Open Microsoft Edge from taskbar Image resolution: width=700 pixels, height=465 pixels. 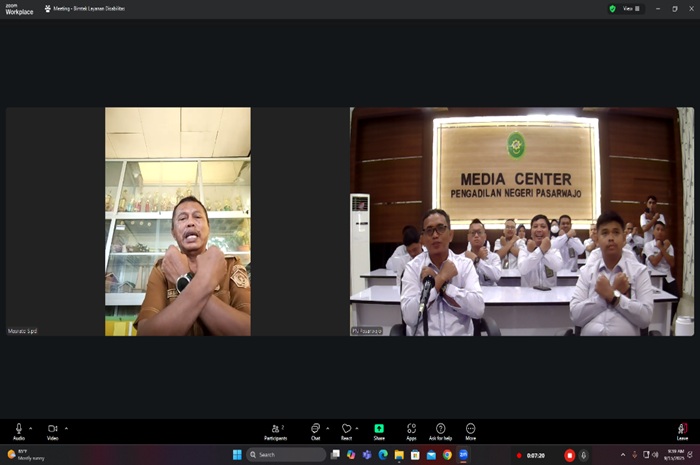(383, 455)
